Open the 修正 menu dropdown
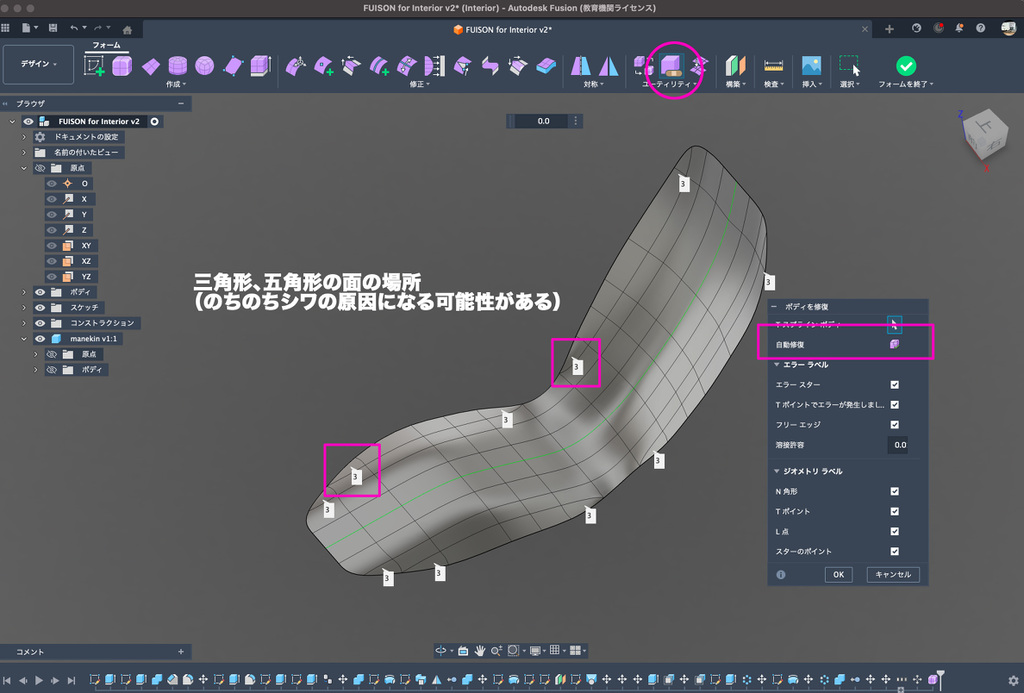 pos(420,85)
